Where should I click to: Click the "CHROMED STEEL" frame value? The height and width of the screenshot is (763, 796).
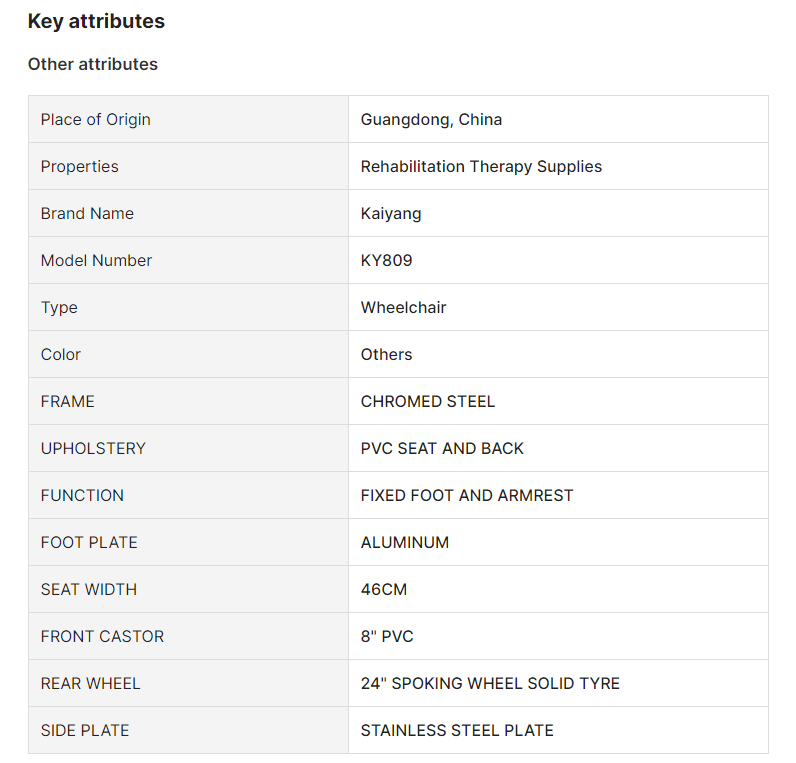click(428, 401)
